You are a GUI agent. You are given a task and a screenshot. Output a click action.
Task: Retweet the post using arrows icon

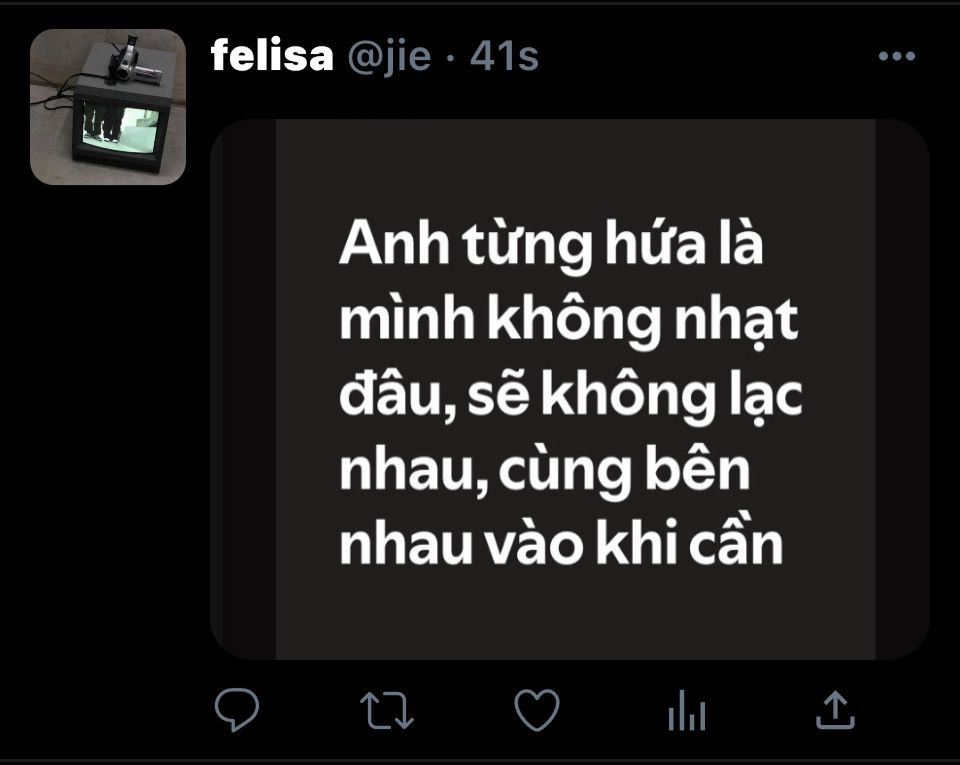(386, 710)
